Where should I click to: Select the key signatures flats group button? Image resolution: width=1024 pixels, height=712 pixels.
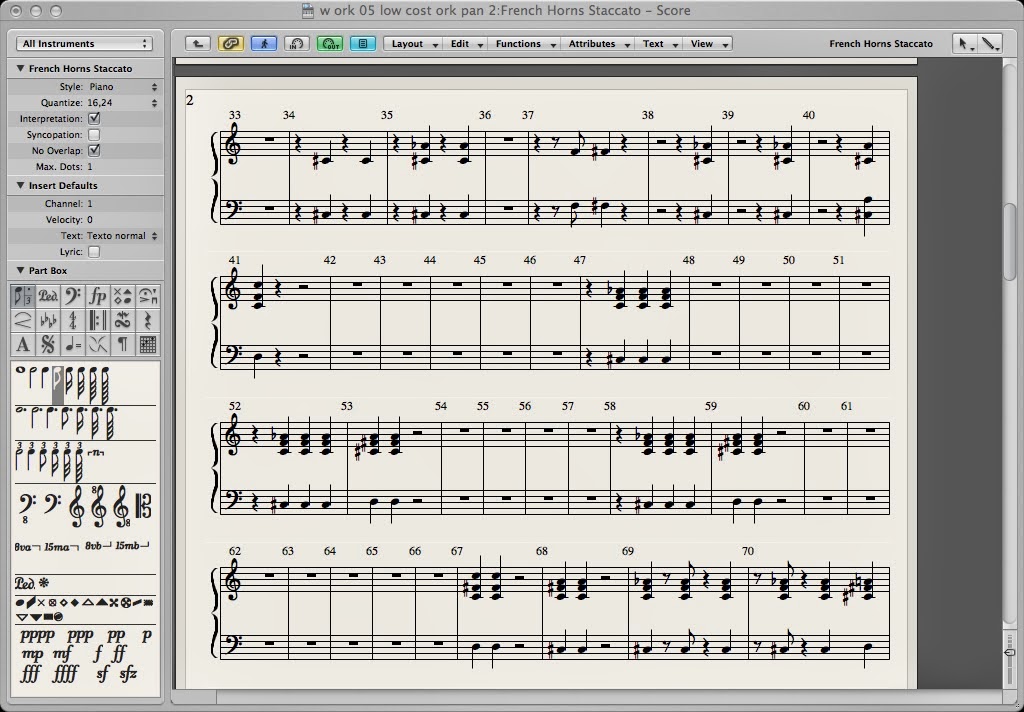48,321
